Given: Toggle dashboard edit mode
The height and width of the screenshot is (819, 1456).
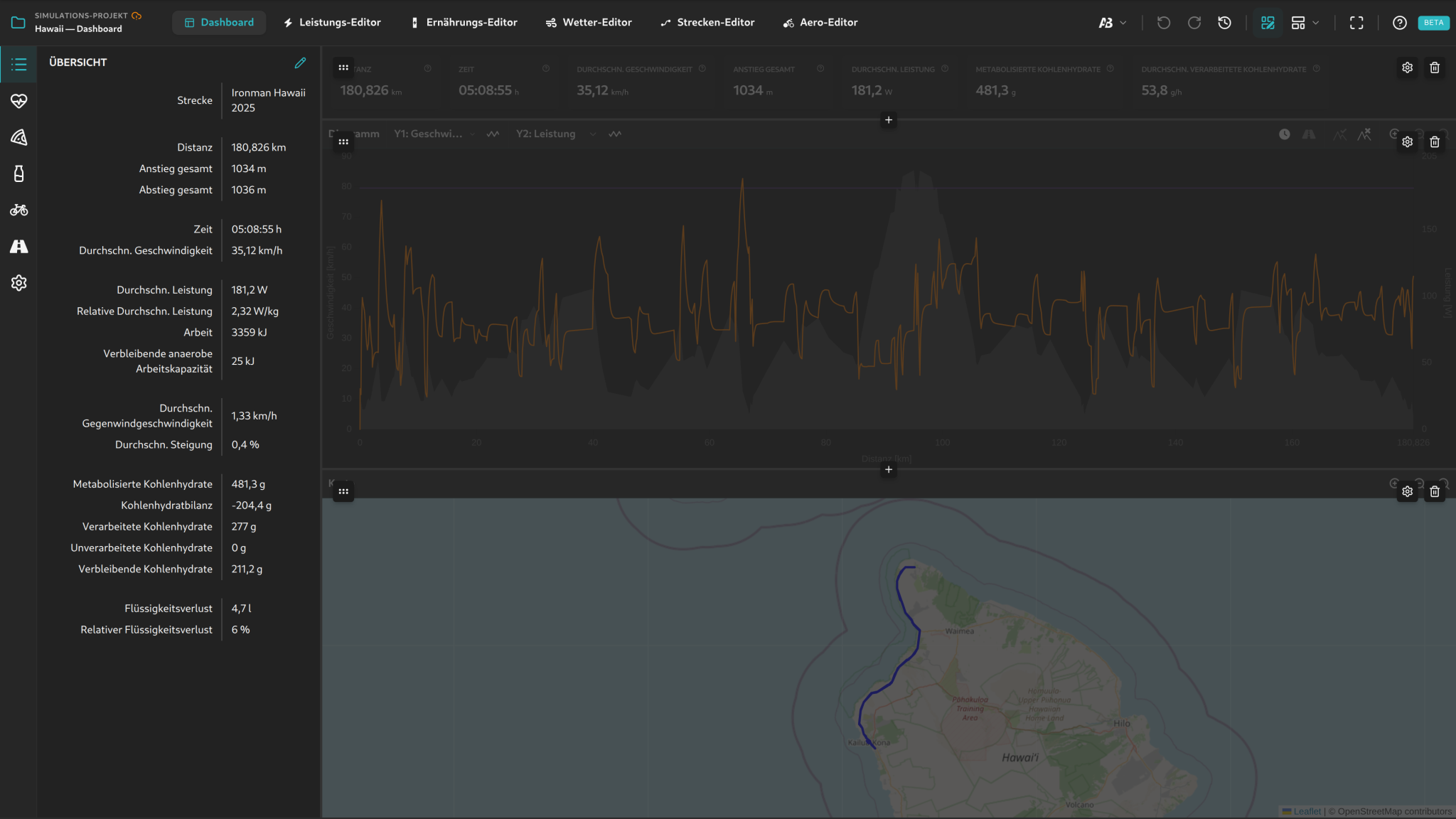Looking at the screenshot, I should [1268, 23].
